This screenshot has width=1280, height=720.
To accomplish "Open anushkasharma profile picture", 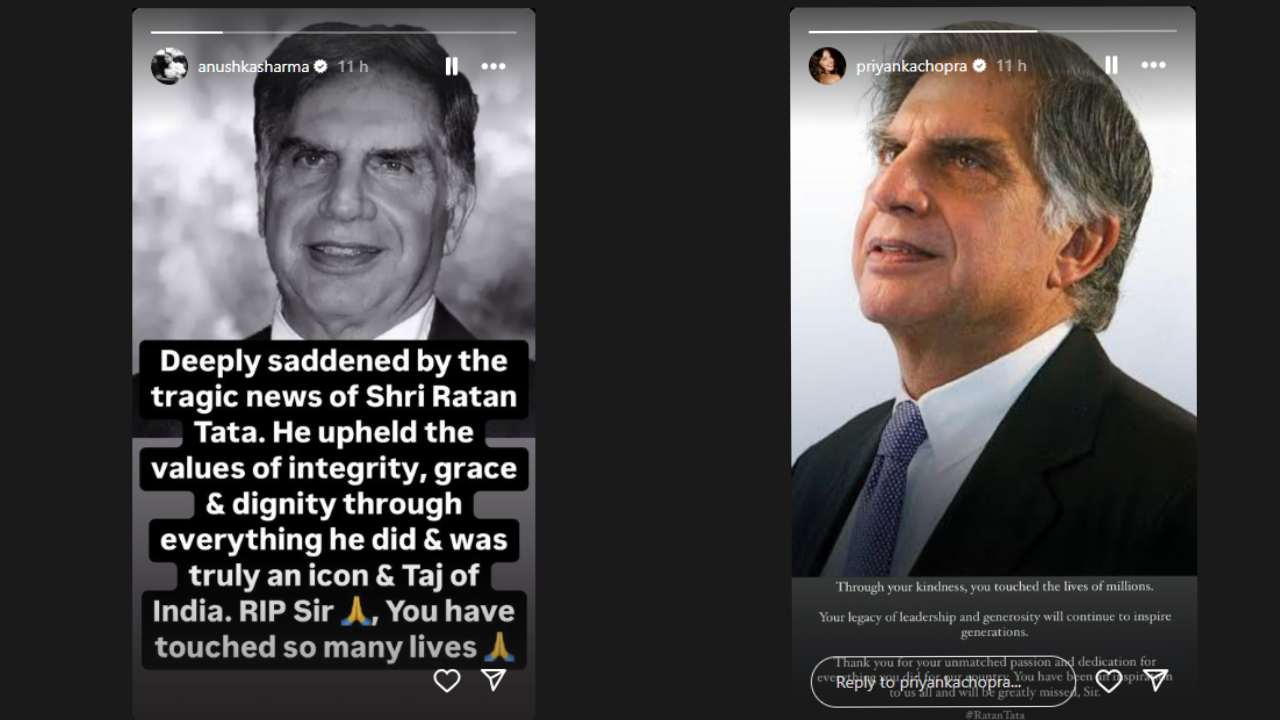I will click(x=169, y=66).
